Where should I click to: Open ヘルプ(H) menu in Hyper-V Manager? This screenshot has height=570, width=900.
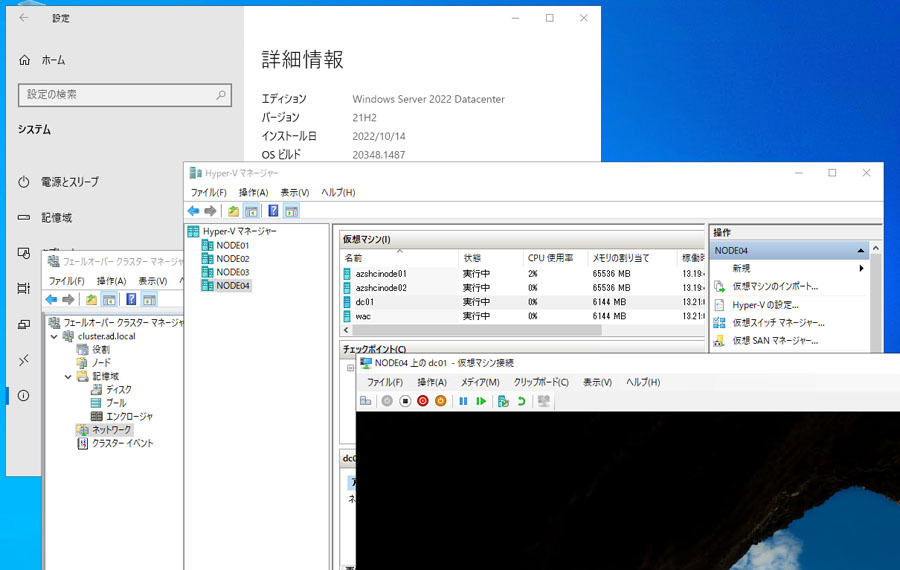tap(338, 192)
